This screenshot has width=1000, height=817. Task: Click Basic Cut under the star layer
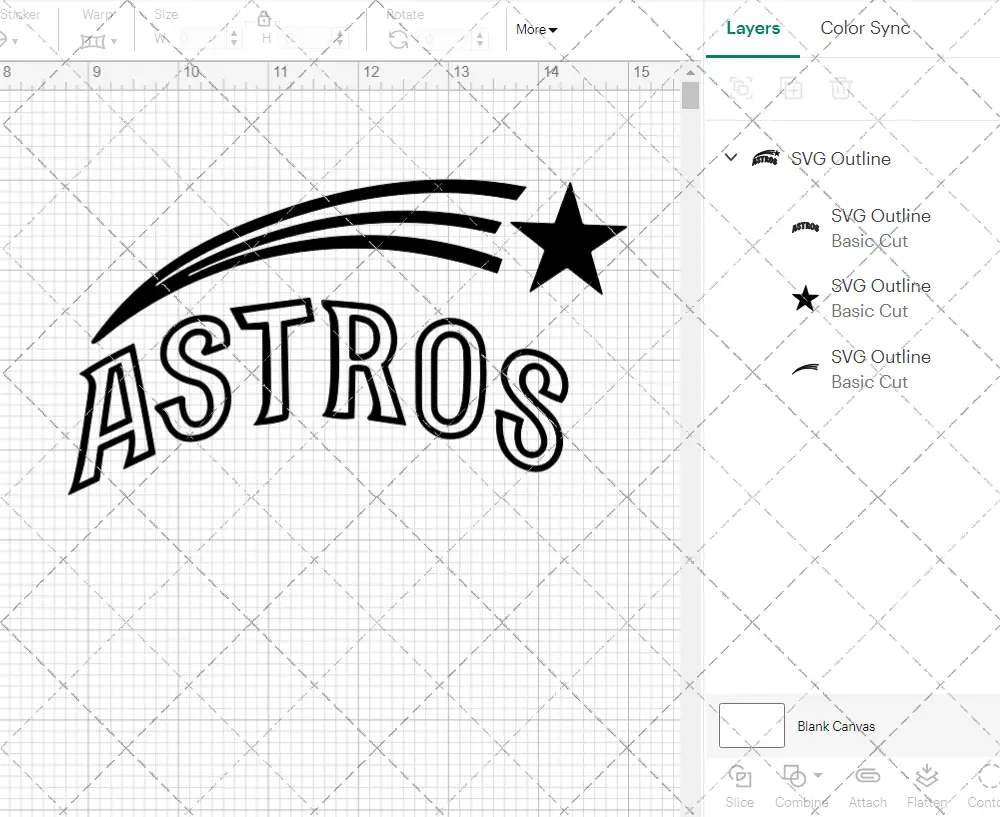(x=869, y=311)
